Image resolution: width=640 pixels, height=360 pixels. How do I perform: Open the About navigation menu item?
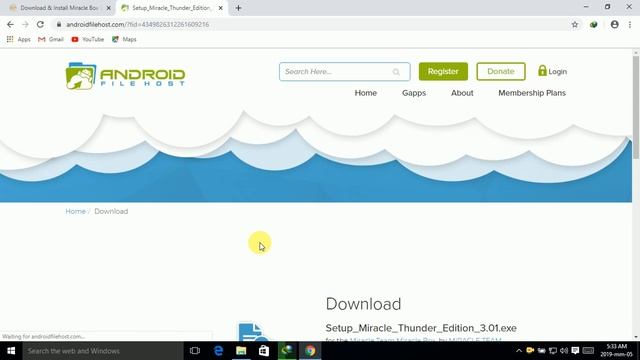462,93
